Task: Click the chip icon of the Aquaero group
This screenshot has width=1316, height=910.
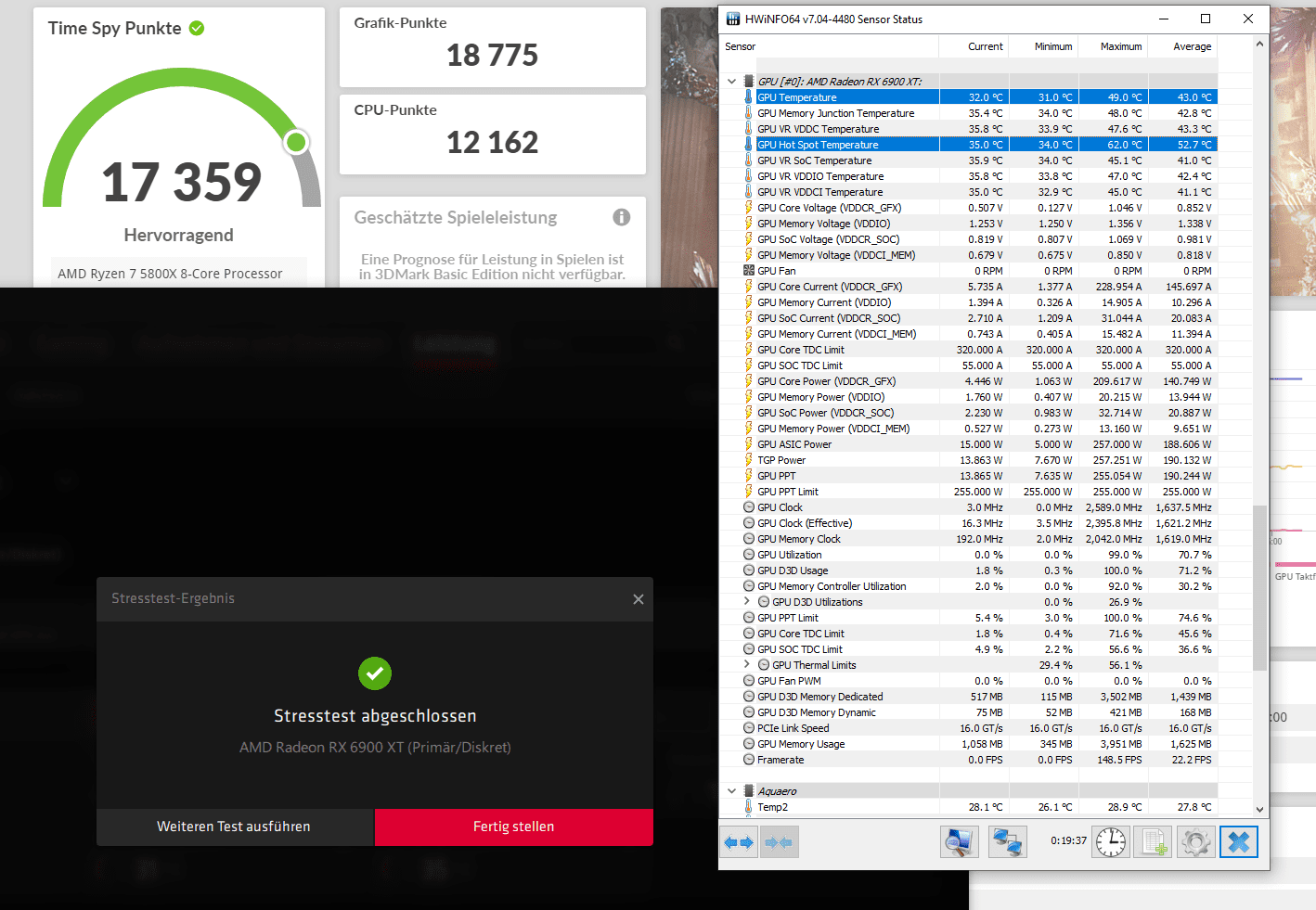Action: tap(749, 791)
